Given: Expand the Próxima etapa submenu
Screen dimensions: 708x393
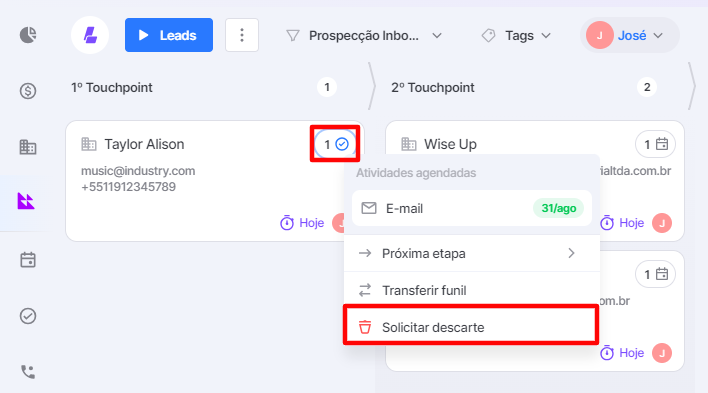Looking at the screenshot, I should [471, 253].
